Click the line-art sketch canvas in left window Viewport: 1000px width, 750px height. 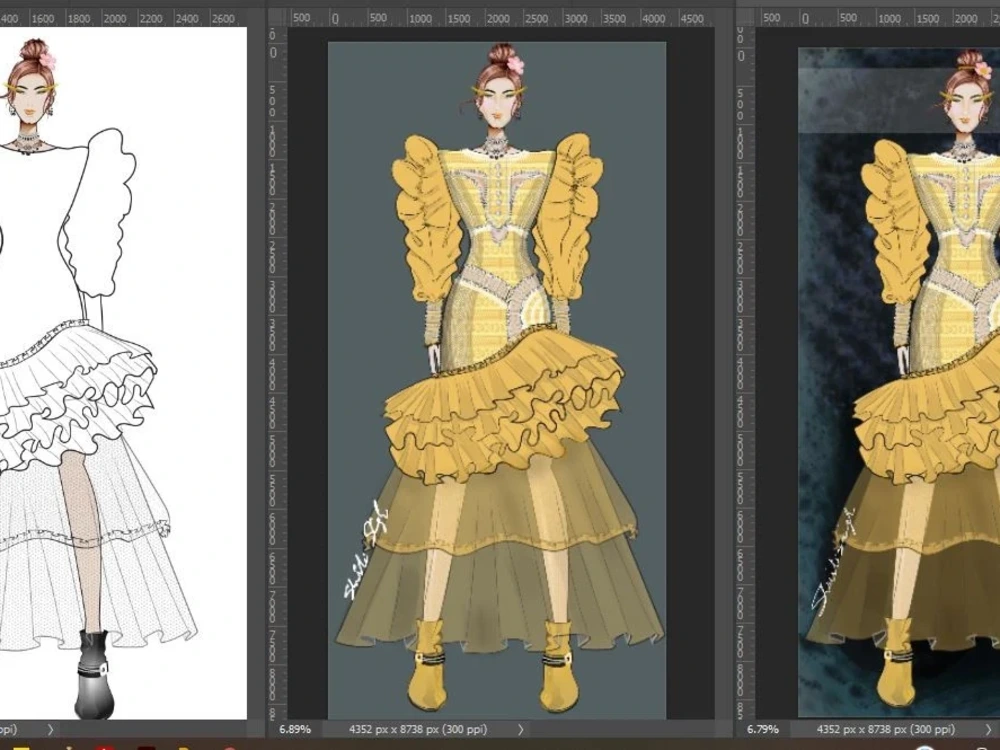tap(123, 373)
